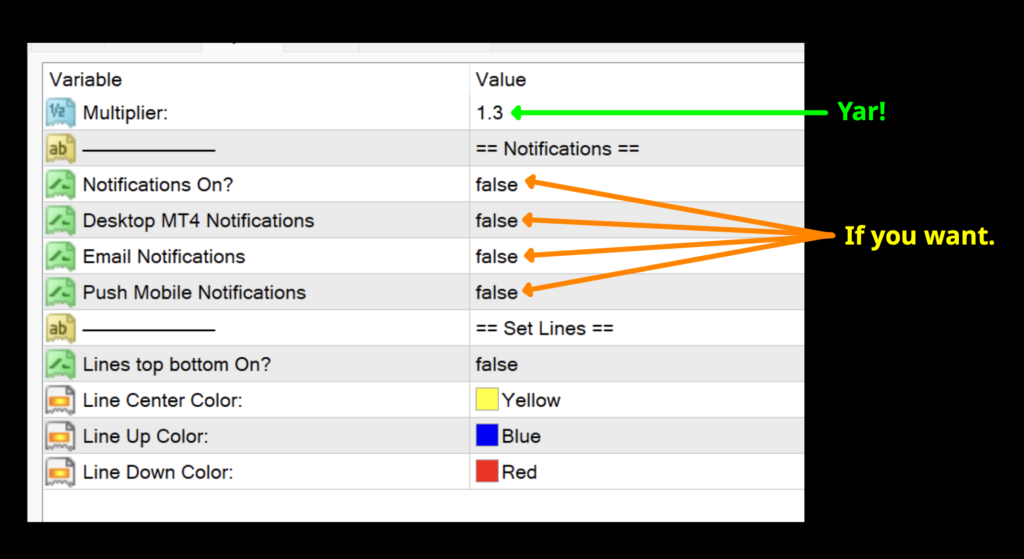Click the string icon beside Set Lines separator
Viewport: 1024px width, 559px height.
tap(61, 329)
